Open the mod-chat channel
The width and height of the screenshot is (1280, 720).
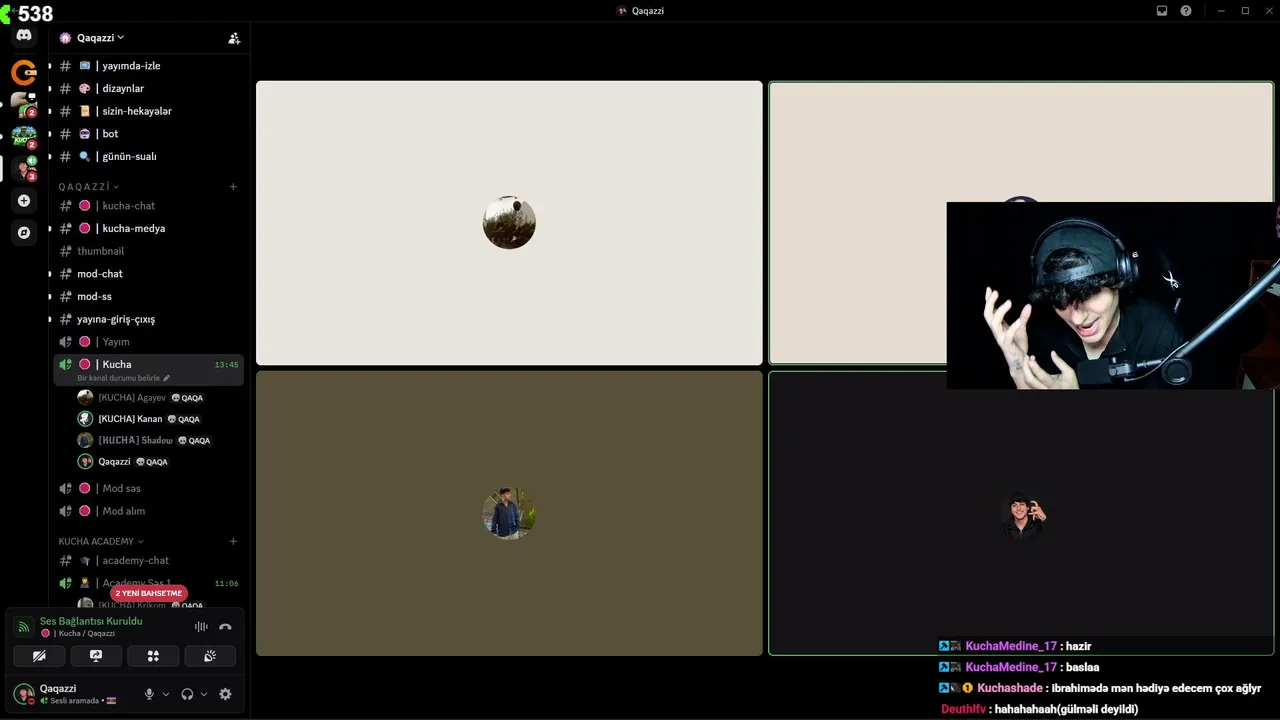click(x=148, y=274)
